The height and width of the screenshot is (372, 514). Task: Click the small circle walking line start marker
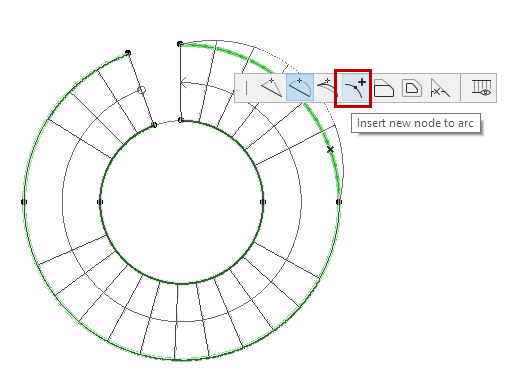tap(142, 90)
